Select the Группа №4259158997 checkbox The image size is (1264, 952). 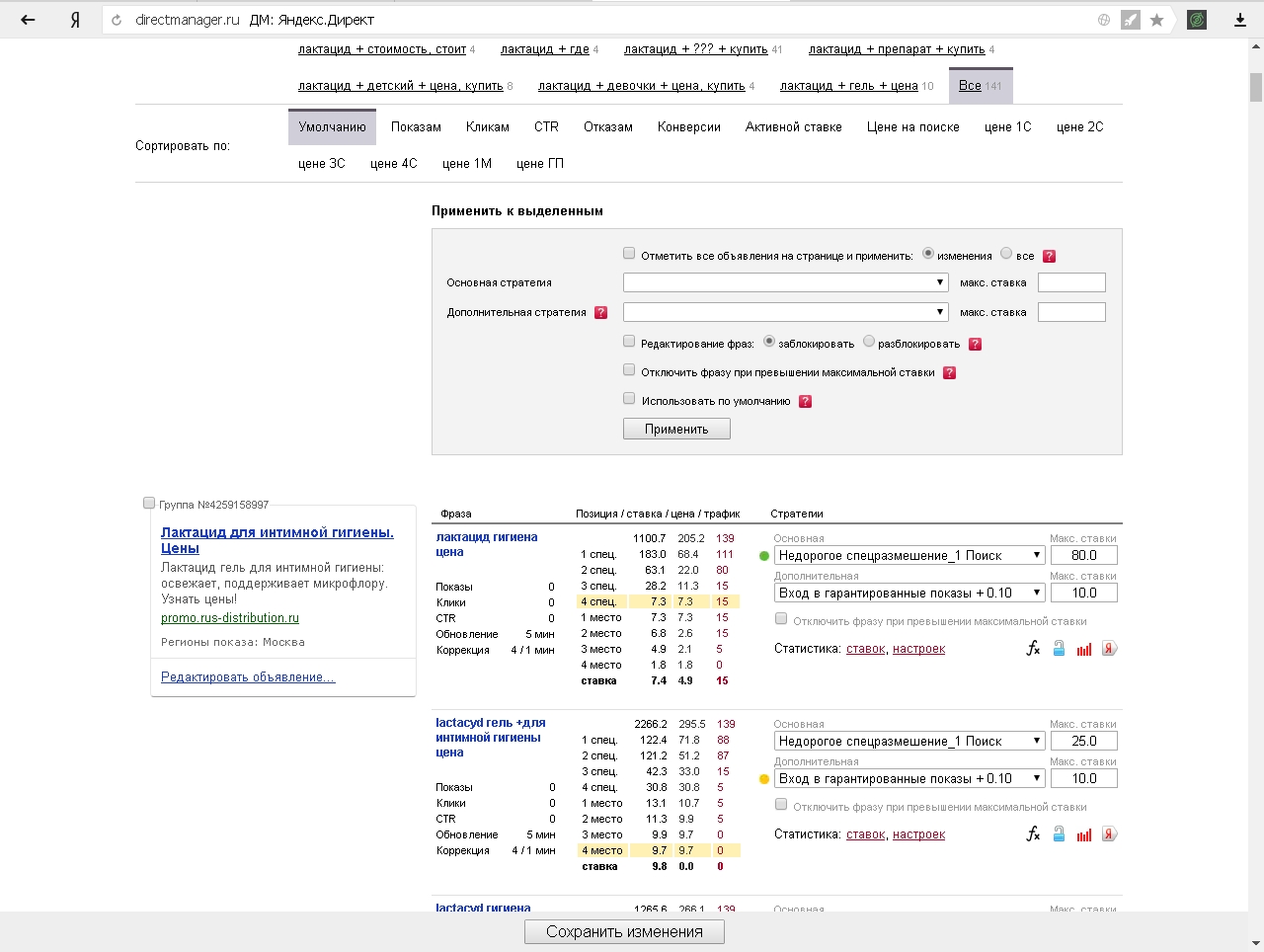tap(149, 503)
